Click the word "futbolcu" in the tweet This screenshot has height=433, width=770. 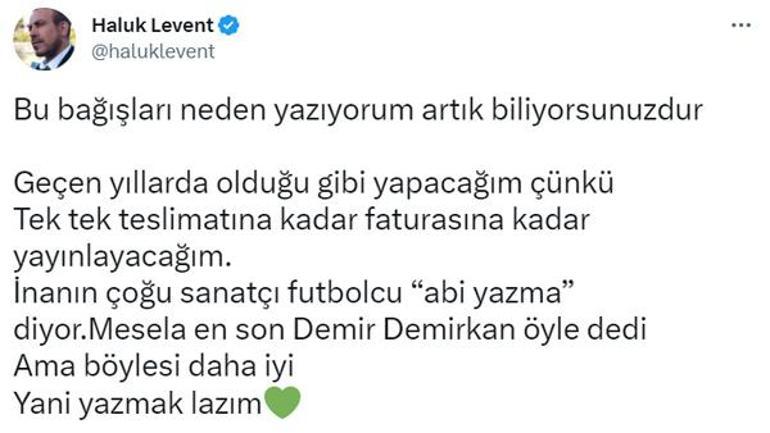345,294
